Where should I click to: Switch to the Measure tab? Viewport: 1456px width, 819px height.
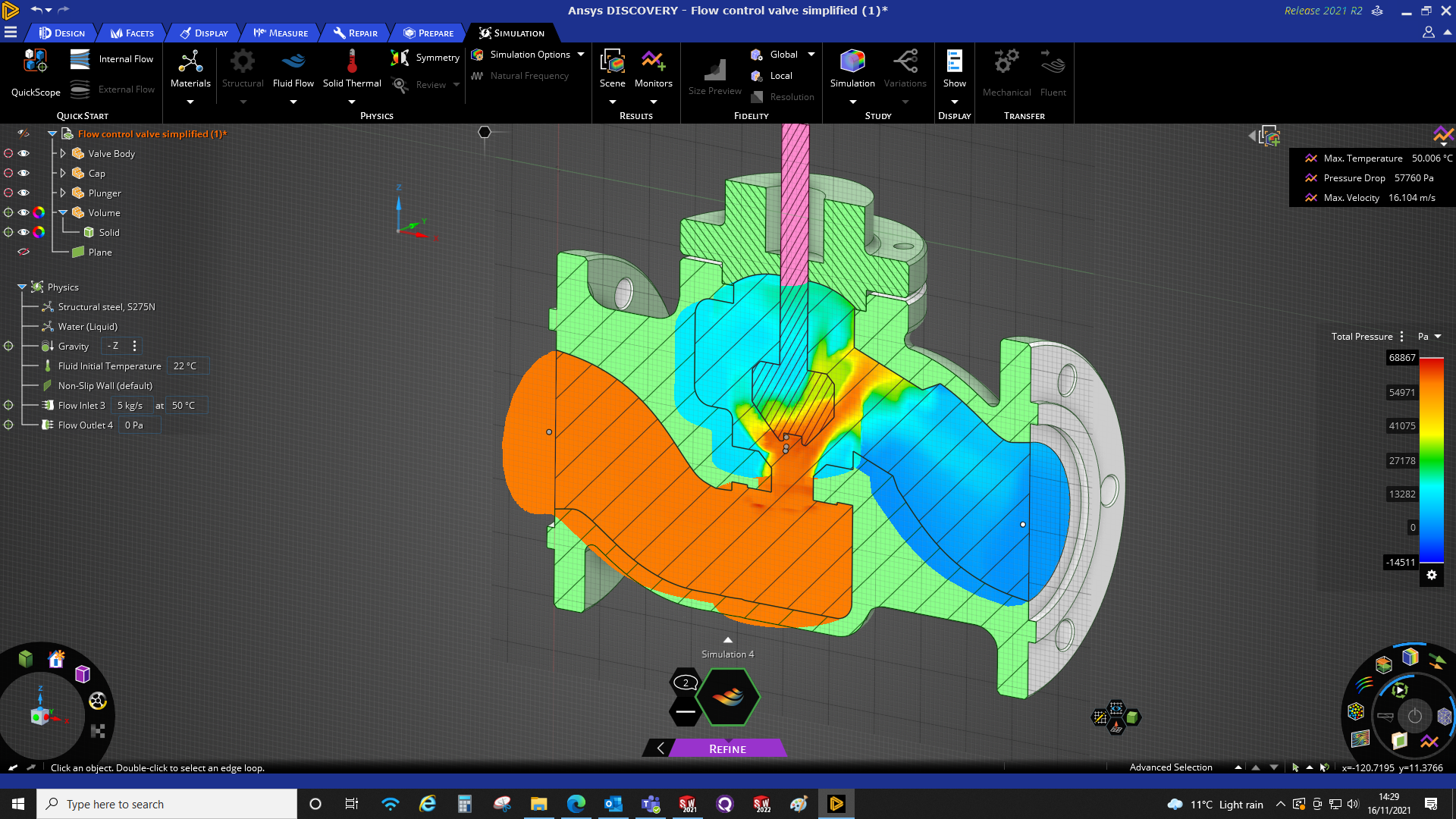(281, 33)
